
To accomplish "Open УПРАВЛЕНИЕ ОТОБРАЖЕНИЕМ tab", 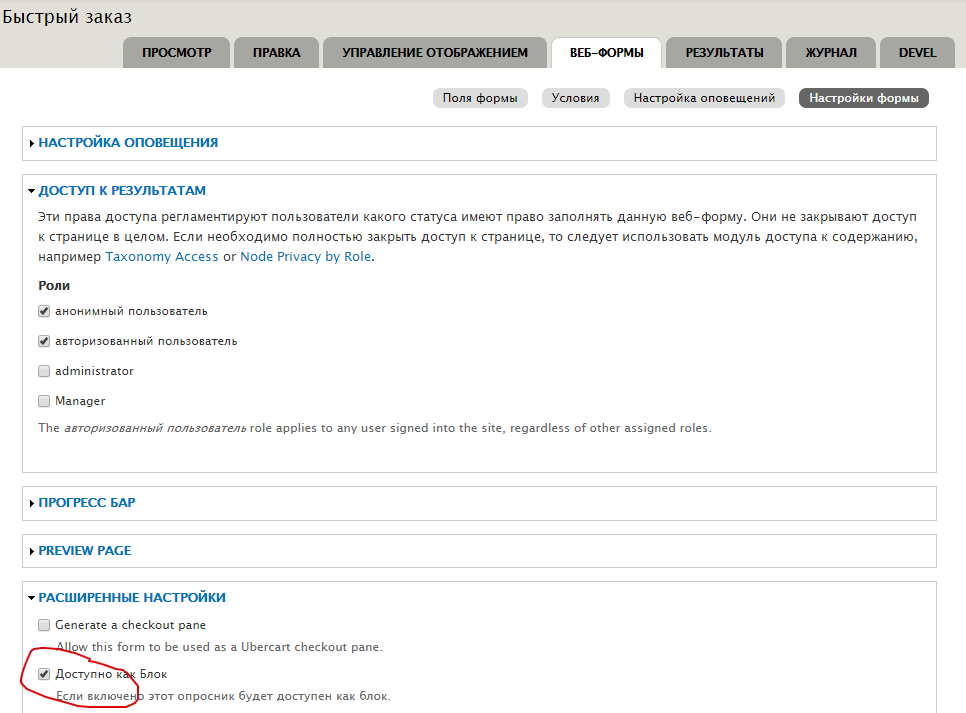I will 434,53.
